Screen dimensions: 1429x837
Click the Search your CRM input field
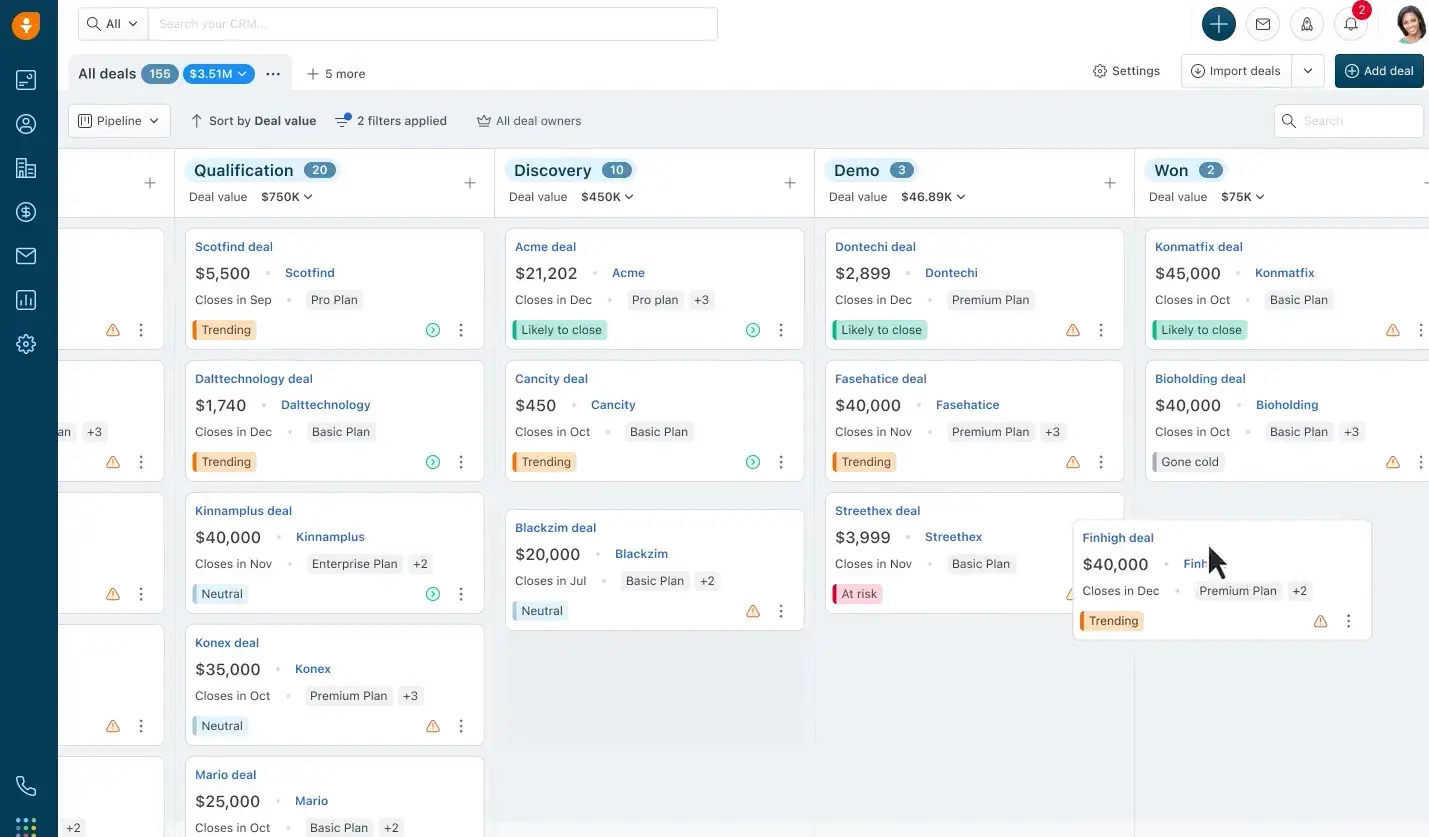pyautogui.click(x=432, y=24)
